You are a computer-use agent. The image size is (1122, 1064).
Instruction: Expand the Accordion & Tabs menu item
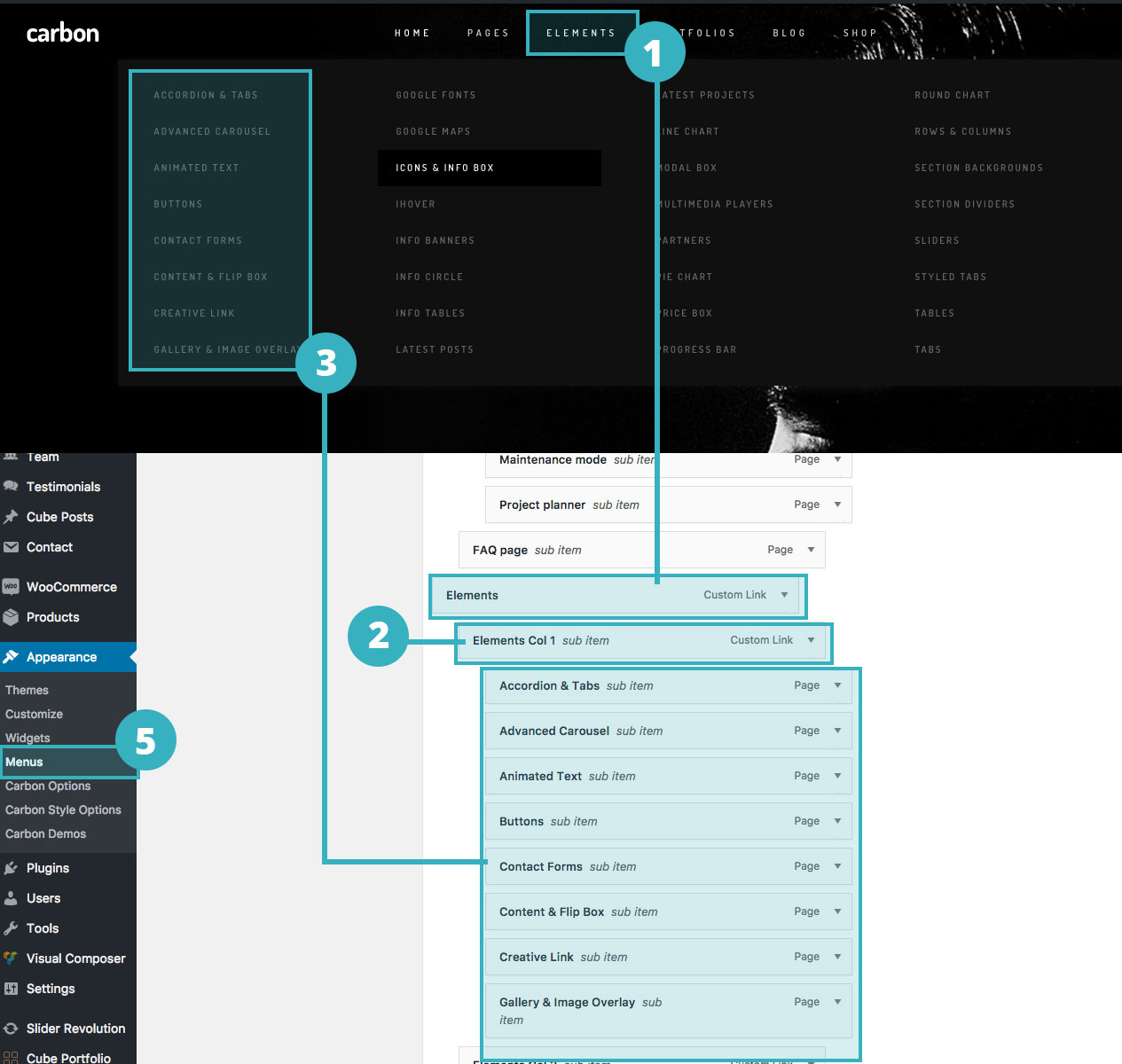tap(837, 685)
